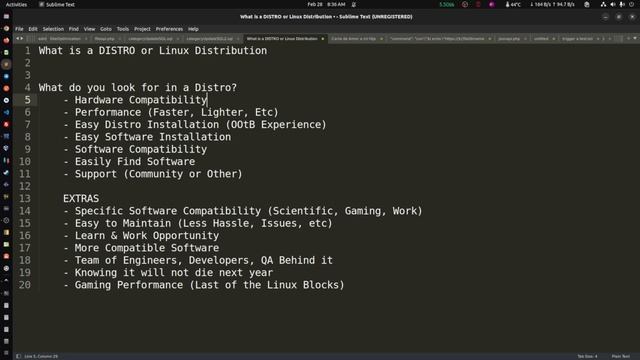Open the Tools menu

point(122,29)
